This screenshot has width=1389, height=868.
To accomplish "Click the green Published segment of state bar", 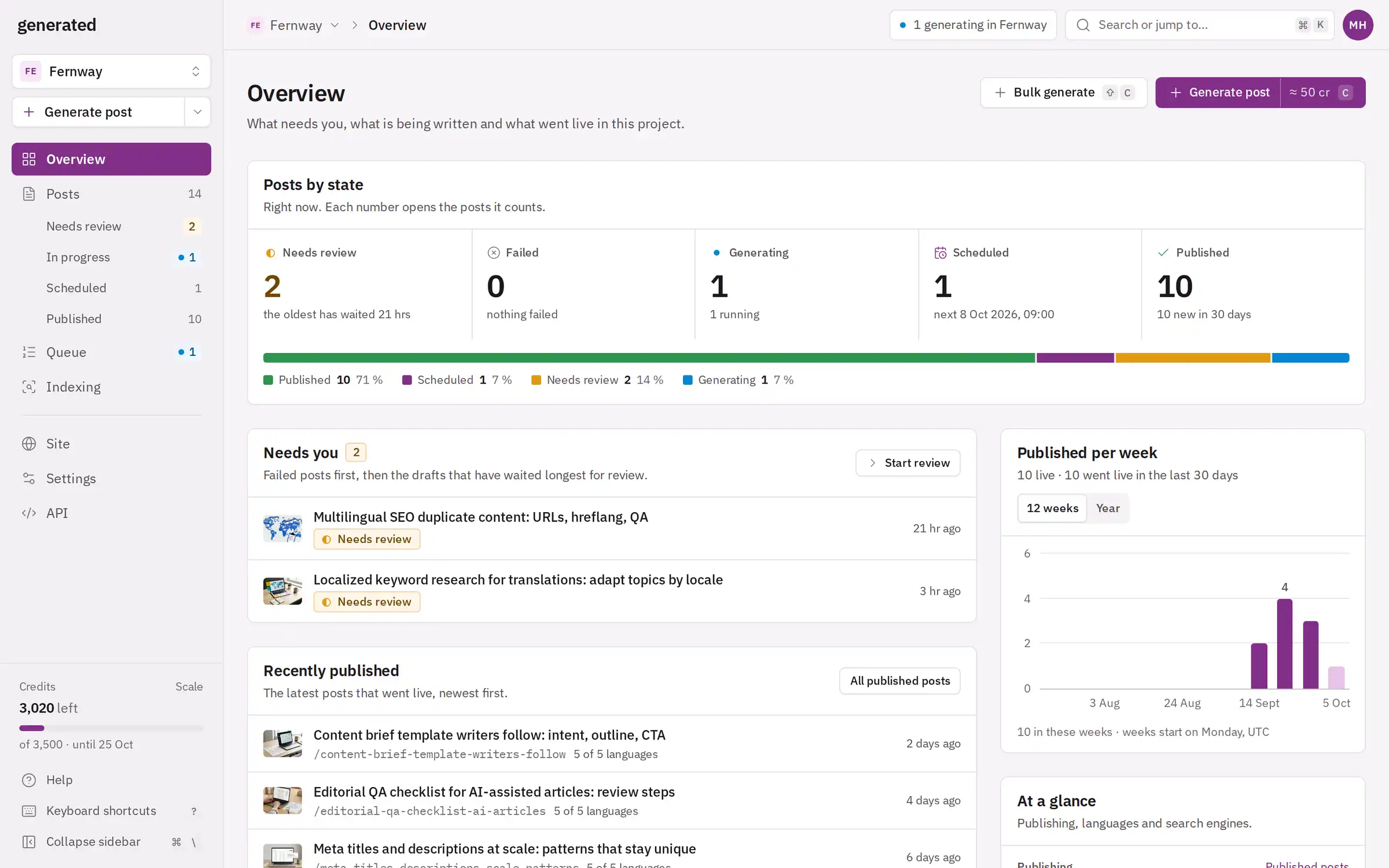I will (649, 358).
